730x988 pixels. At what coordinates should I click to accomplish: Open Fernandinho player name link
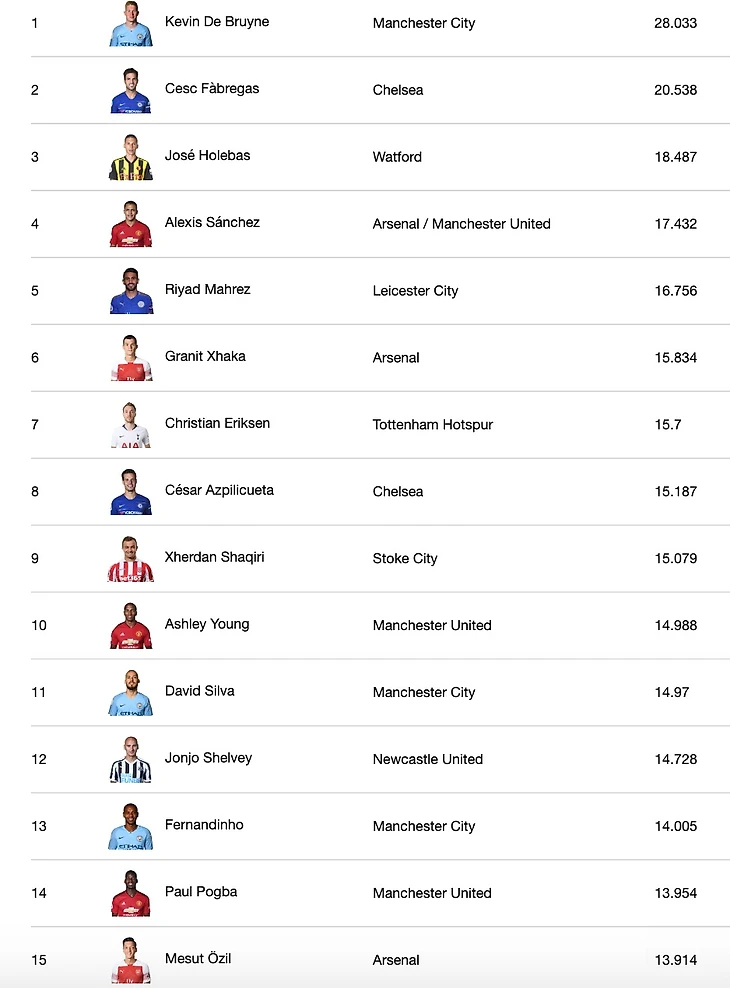click(204, 824)
